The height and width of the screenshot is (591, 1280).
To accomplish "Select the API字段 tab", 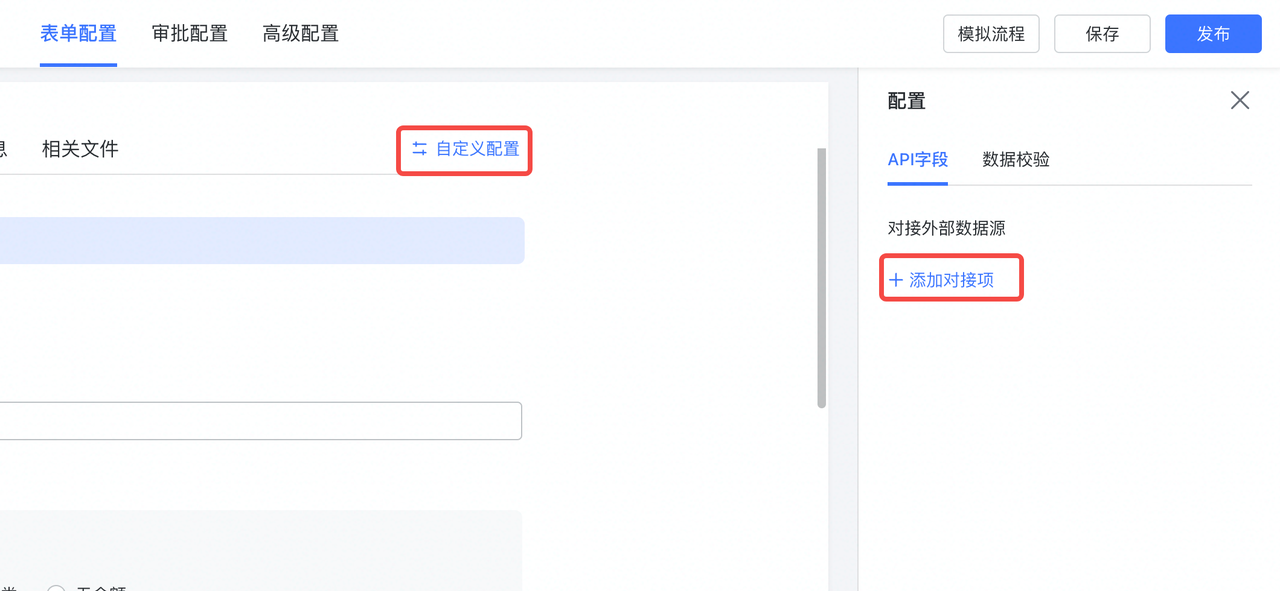I will click(x=917, y=159).
